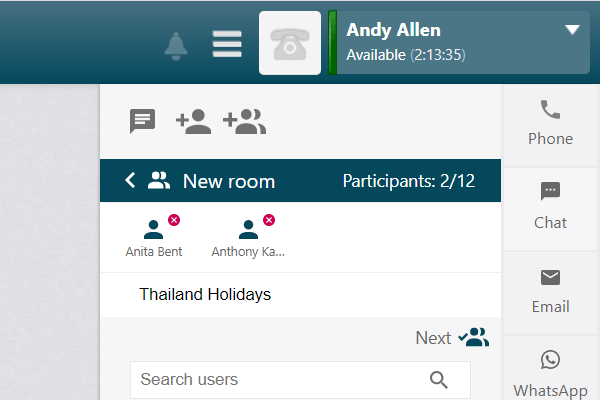Screen dimensions: 600x400
Task: Click the add group room icon
Action: [x=245, y=121]
